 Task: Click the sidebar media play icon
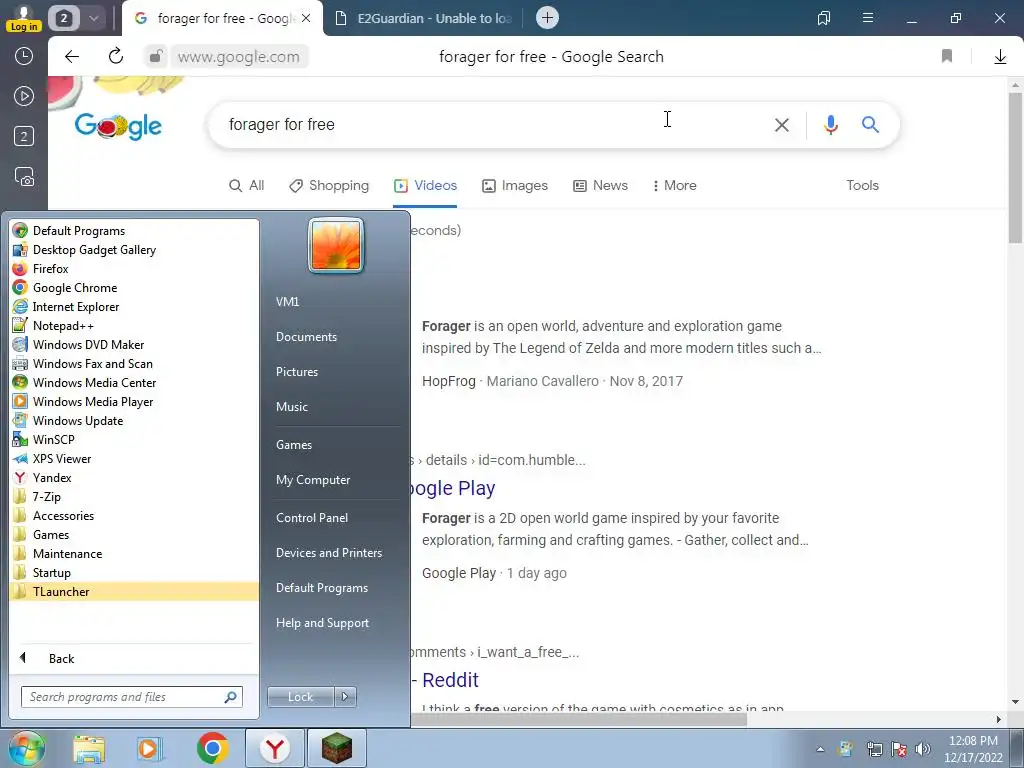[24, 96]
